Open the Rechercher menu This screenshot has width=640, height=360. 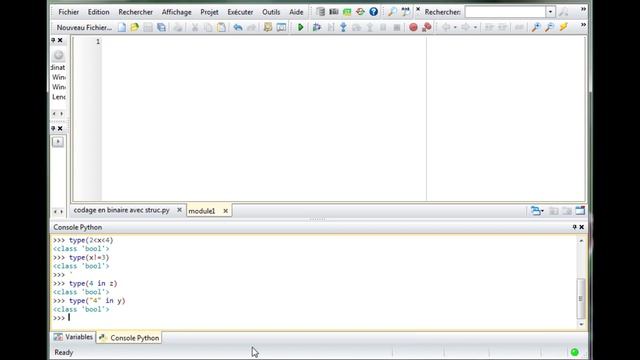(x=136, y=12)
